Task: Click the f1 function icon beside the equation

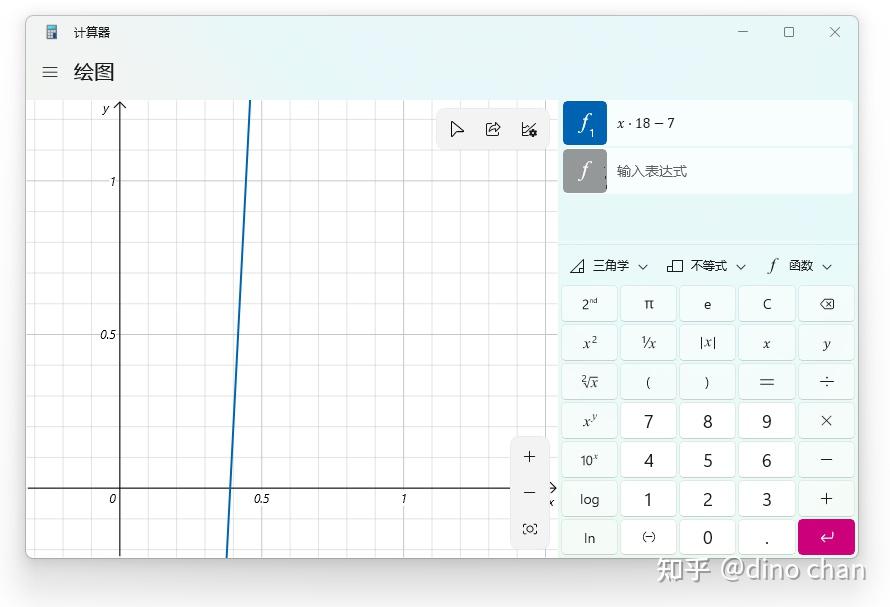Action: click(x=585, y=122)
